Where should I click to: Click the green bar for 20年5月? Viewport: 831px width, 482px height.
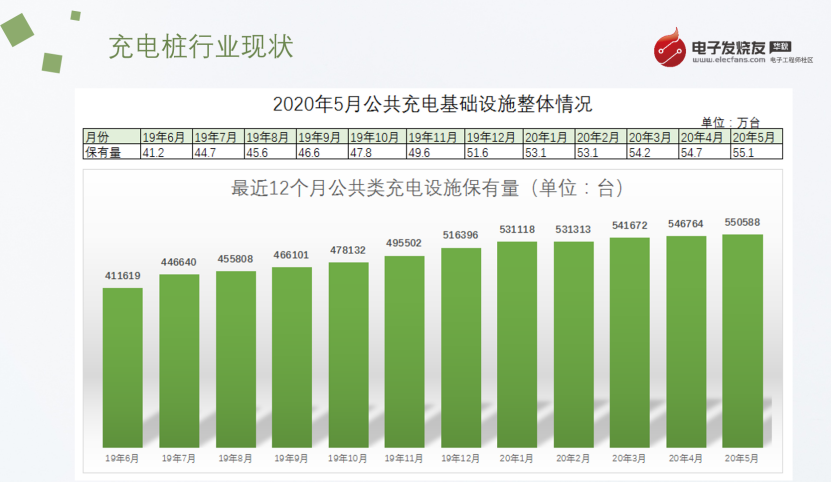[x=742, y=340]
